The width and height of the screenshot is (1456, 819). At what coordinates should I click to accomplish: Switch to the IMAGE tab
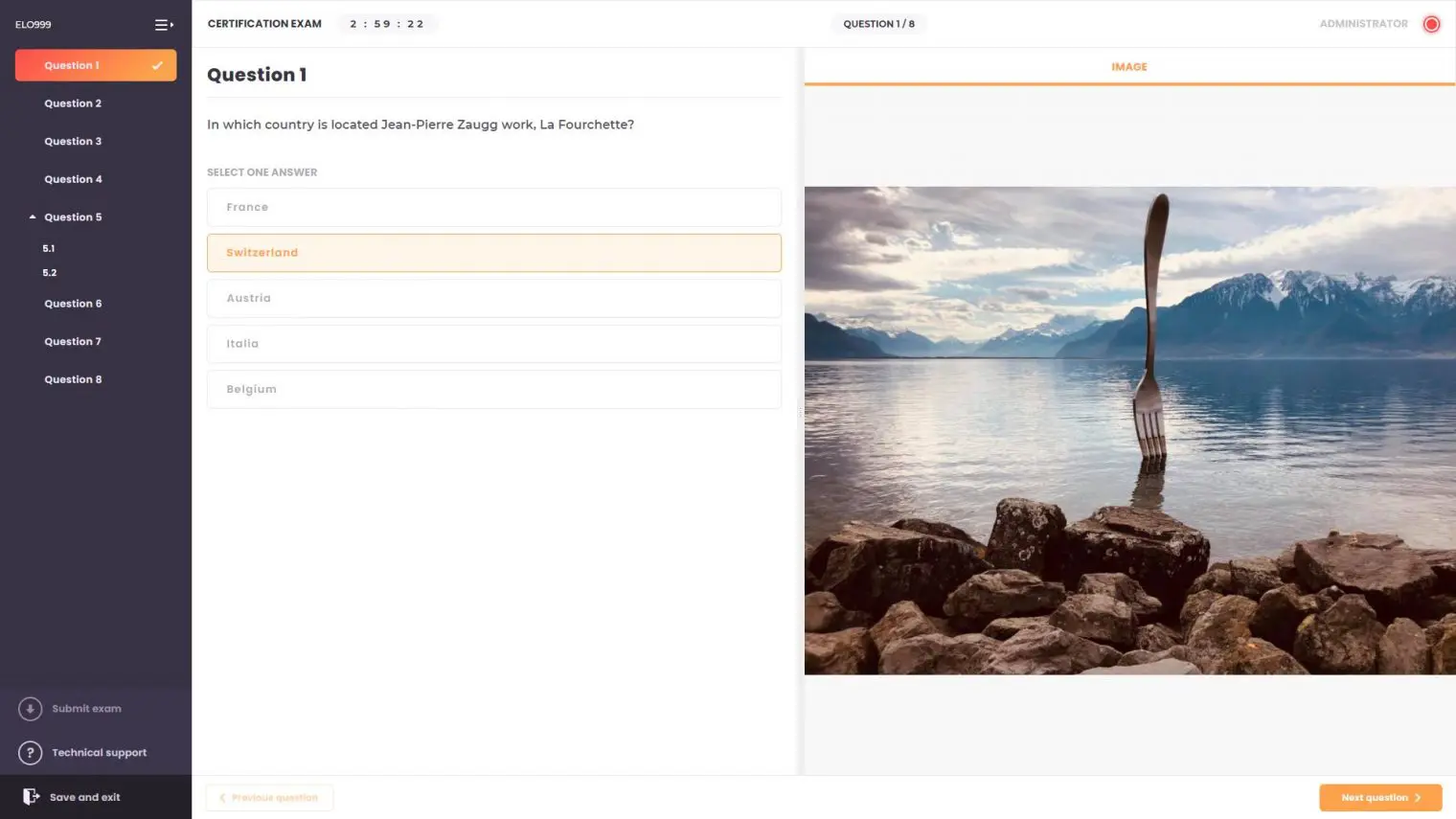(1129, 67)
